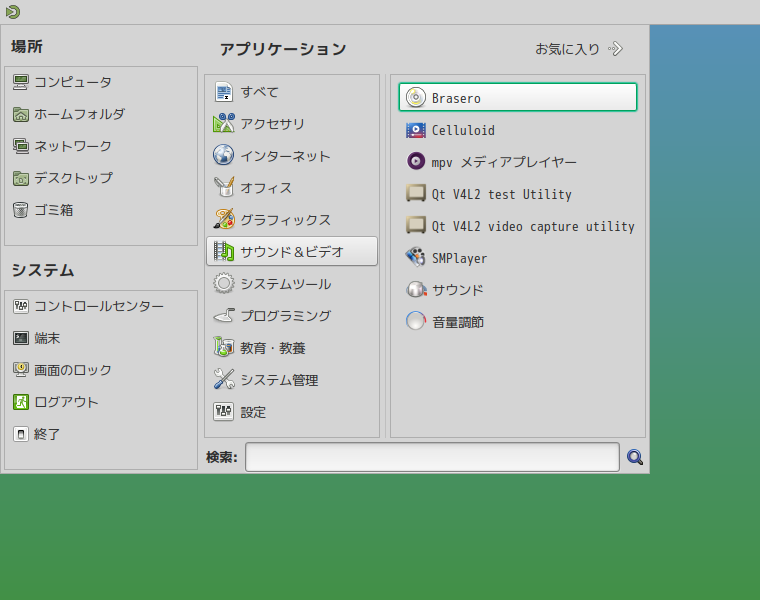The image size is (760, 600).
Task: Select the サウンド&ビデオ category
Action: tap(292, 252)
